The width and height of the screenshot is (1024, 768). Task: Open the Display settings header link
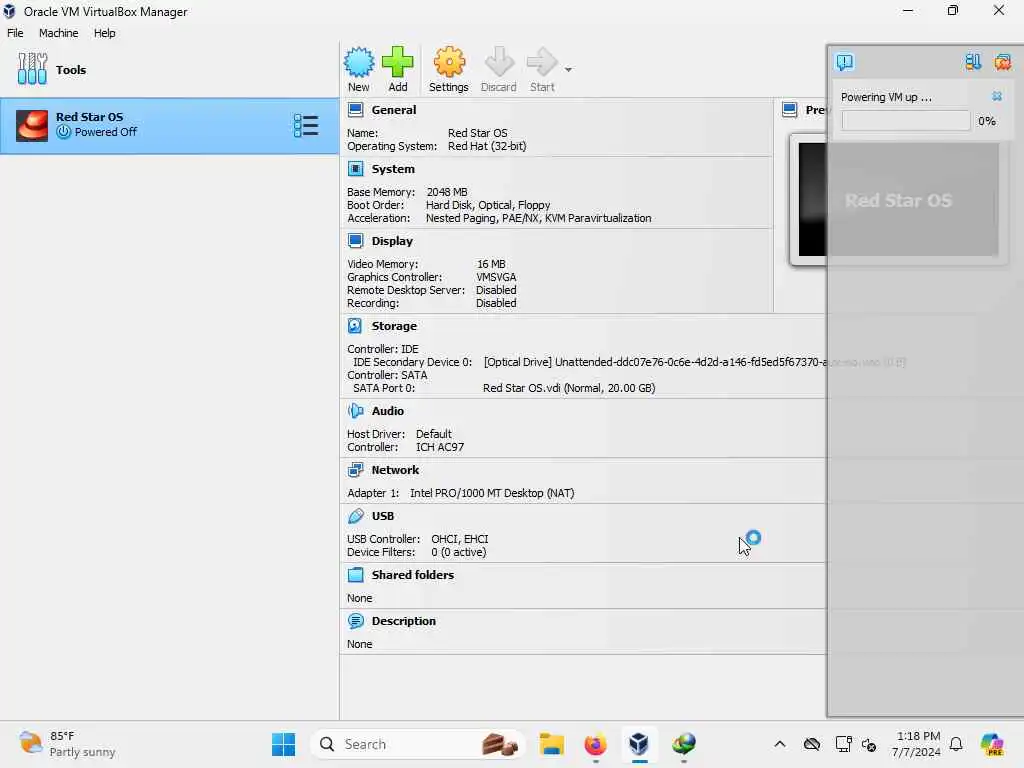pos(392,241)
